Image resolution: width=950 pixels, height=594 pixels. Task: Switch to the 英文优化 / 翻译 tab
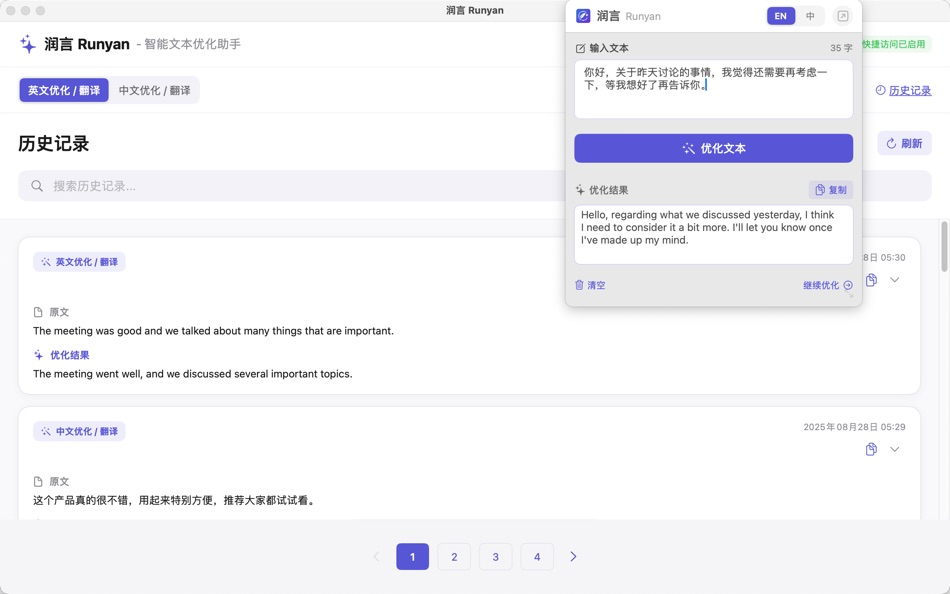tap(64, 89)
